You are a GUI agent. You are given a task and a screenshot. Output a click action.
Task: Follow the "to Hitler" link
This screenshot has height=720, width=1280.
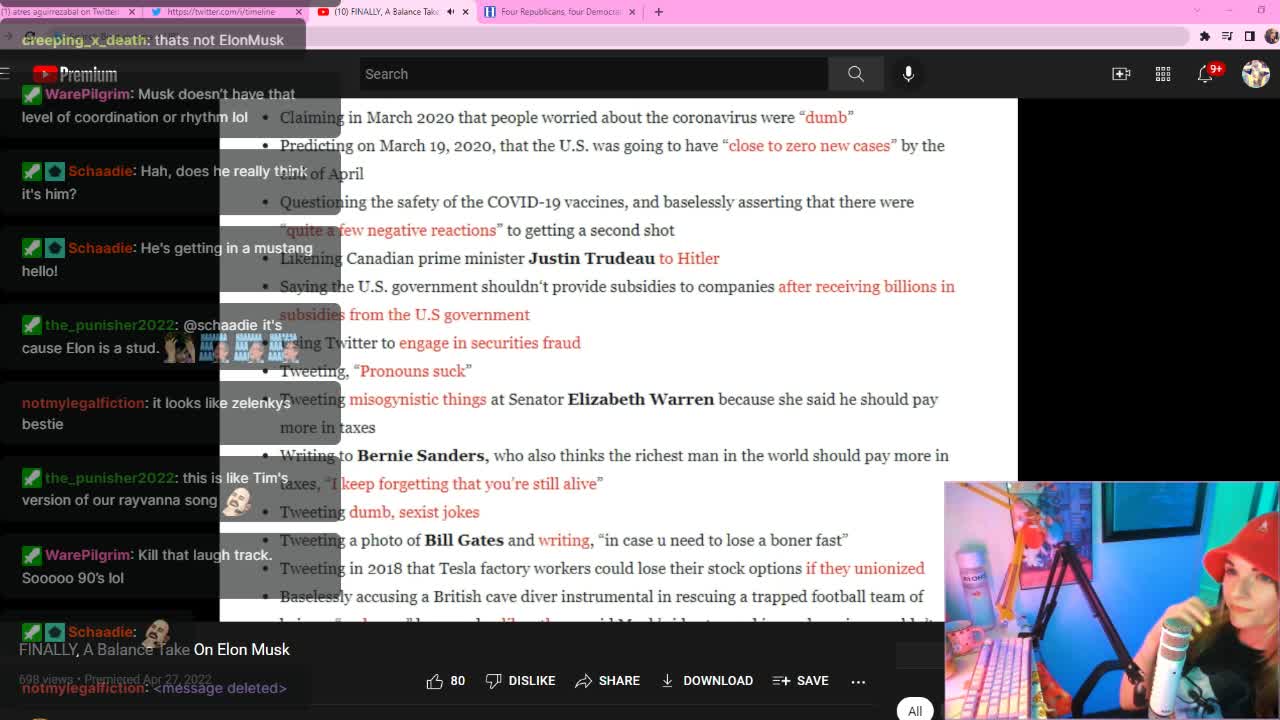689,258
